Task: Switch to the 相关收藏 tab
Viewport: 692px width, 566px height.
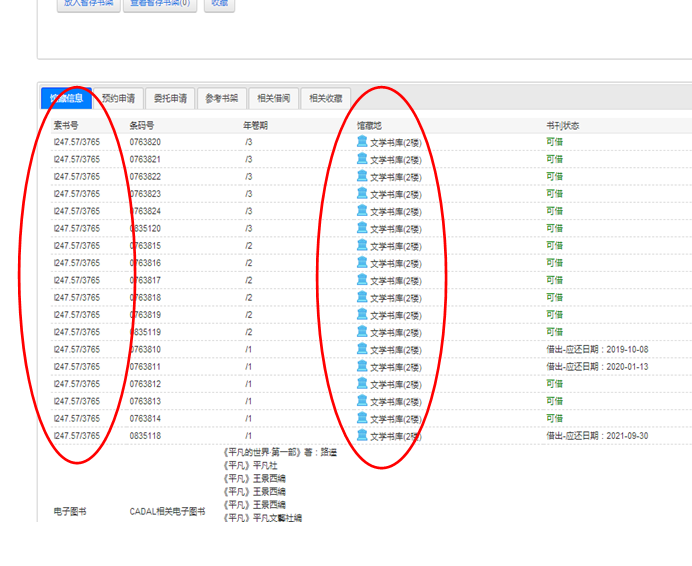Action: 325,98
